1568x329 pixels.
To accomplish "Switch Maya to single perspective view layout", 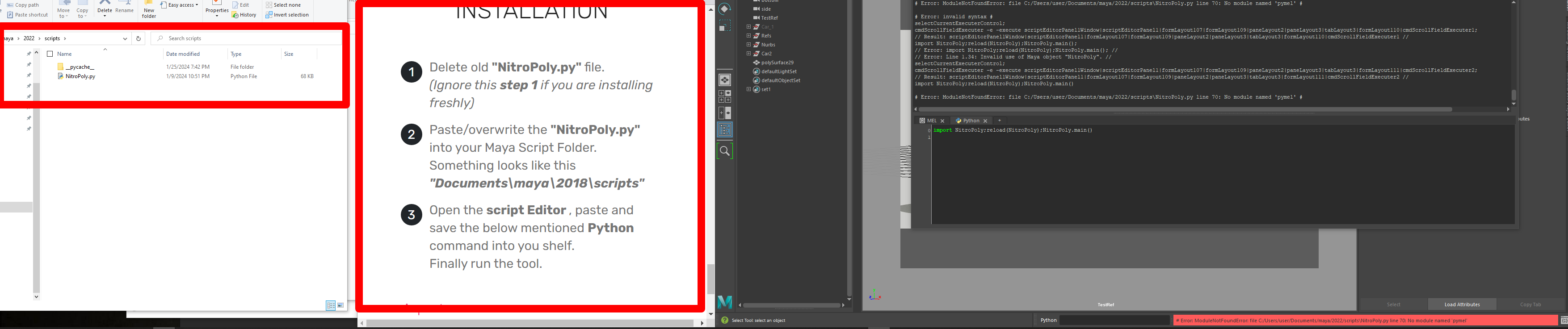I will tap(724, 80).
